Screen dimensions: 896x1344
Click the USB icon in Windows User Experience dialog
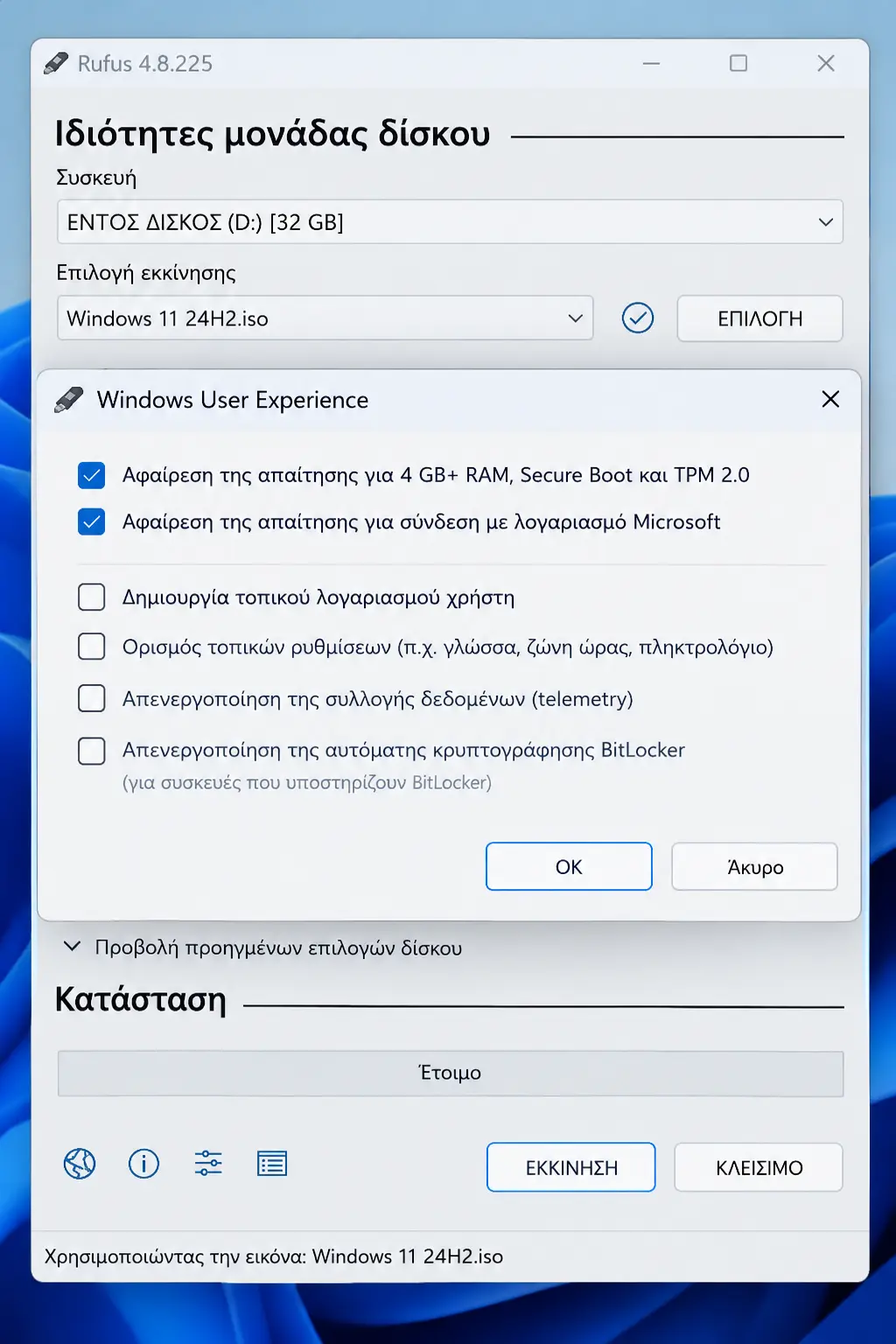[69, 400]
